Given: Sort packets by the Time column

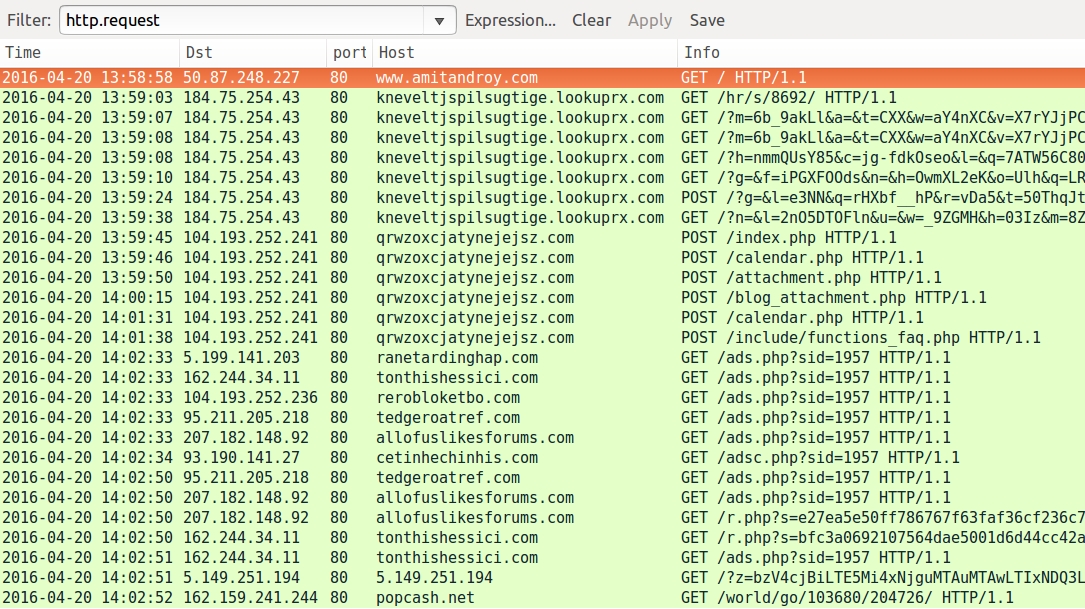Looking at the screenshot, I should pos(90,52).
